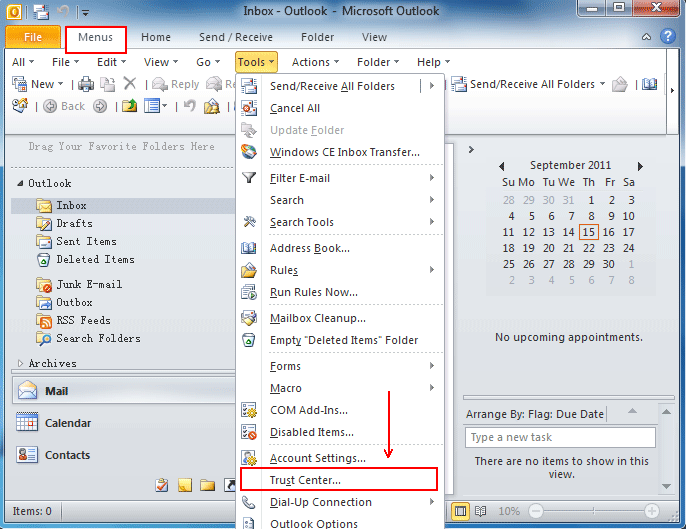Image resolution: width=686 pixels, height=529 pixels.
Task: Click the zoom slider in status bar
Action: point(593,511)
